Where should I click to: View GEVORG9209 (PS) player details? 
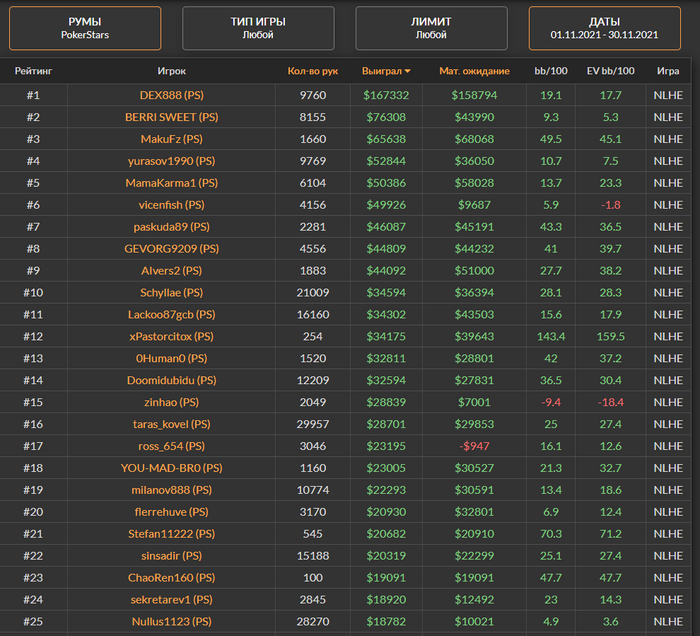171,249
